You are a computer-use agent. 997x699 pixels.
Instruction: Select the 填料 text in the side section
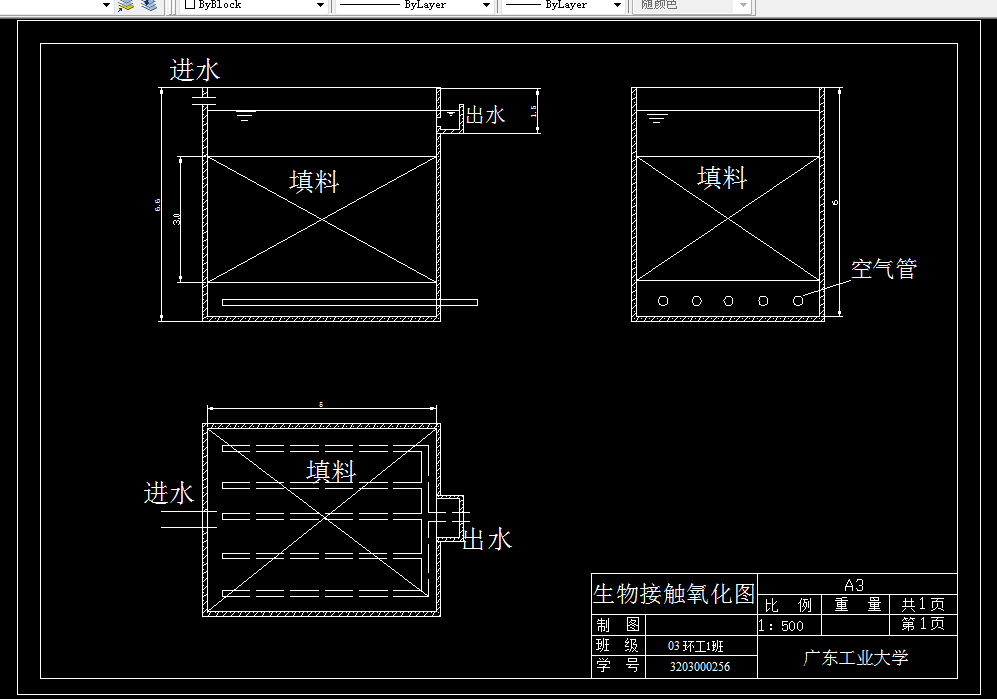coord(722,177)
